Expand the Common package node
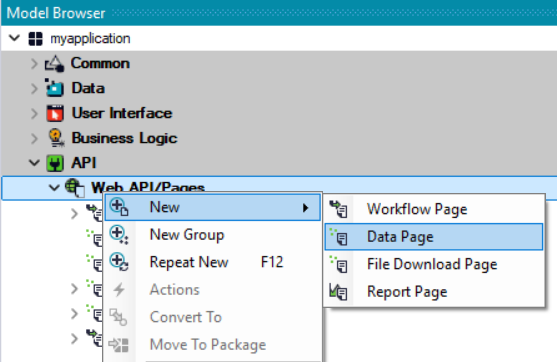Viewport: 557px width, 362px height. point(34,64)
